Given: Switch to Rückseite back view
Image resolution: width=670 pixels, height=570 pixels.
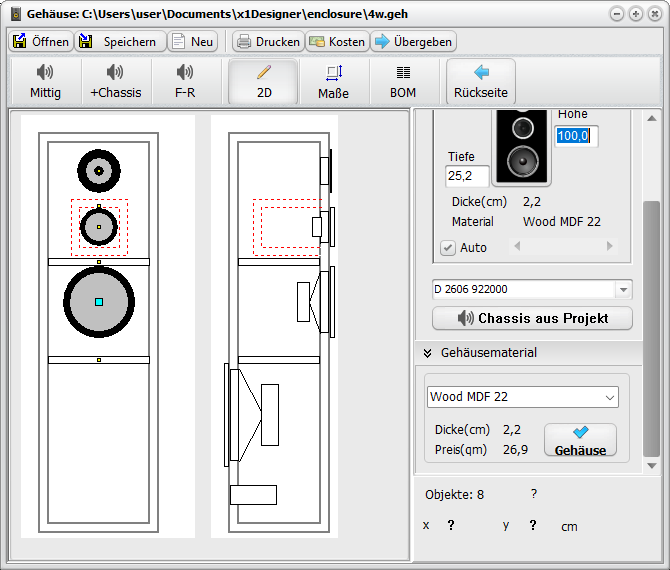Looking at the screenshot, I should point(481,81).
